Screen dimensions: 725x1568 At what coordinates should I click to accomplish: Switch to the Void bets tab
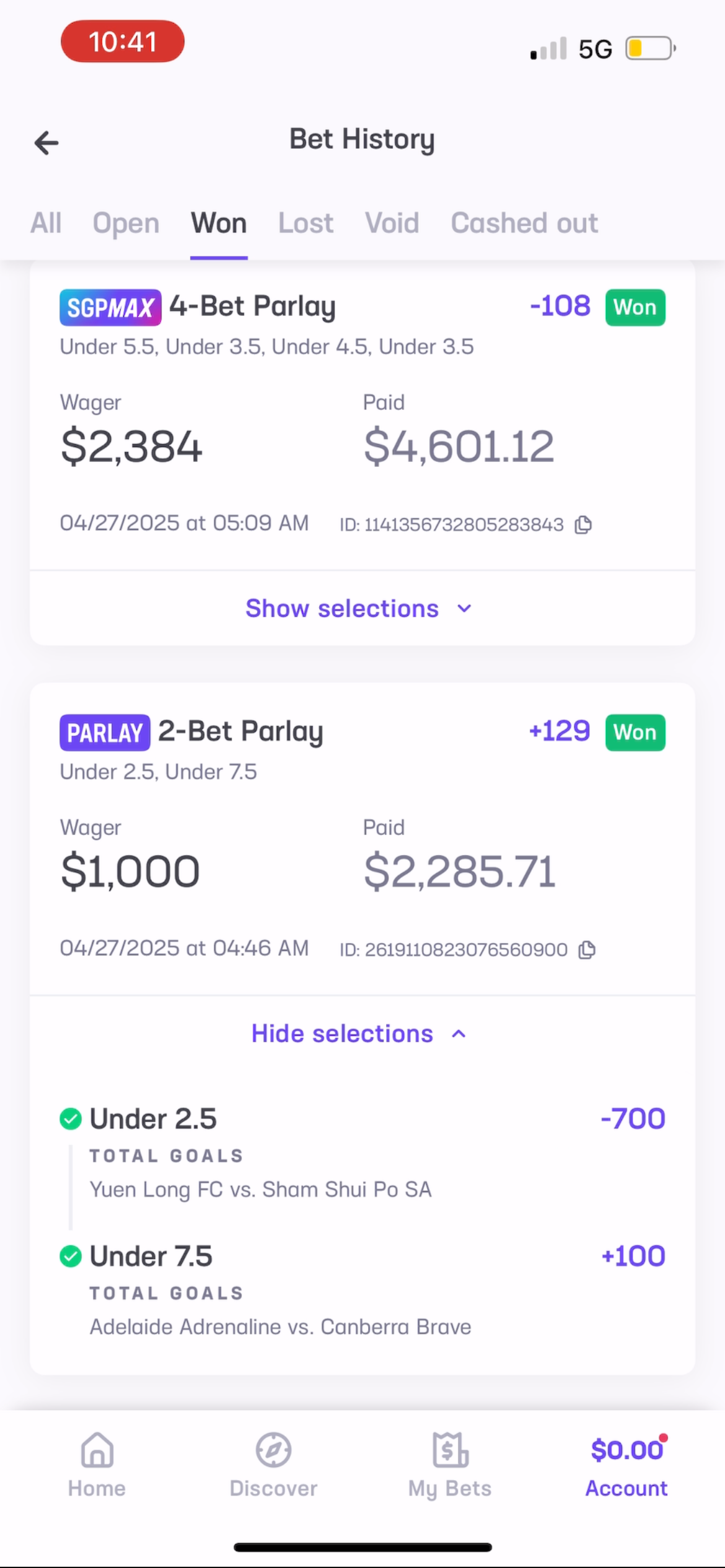[392, 223]
